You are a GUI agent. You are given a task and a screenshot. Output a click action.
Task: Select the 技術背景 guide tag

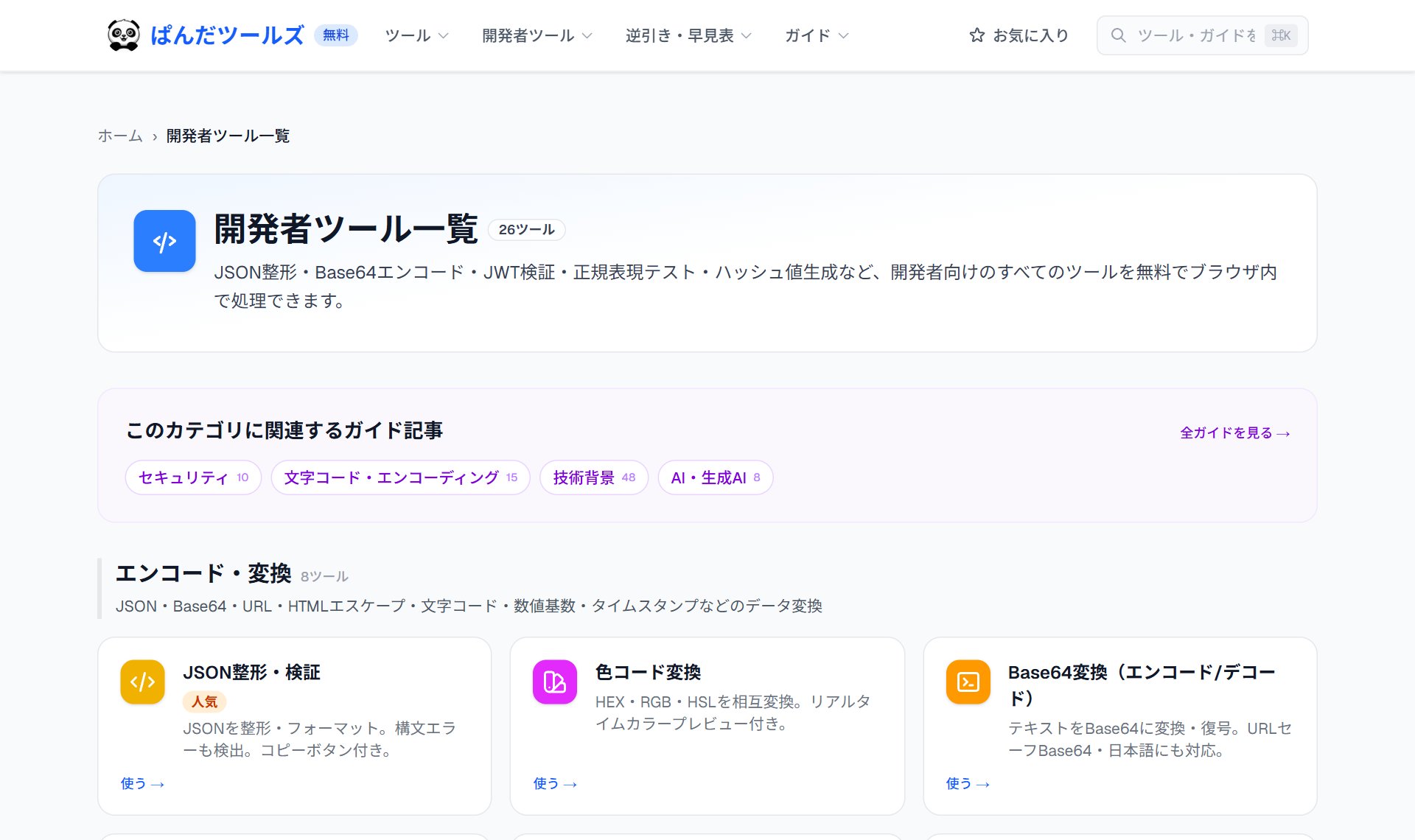click(594, 477)
